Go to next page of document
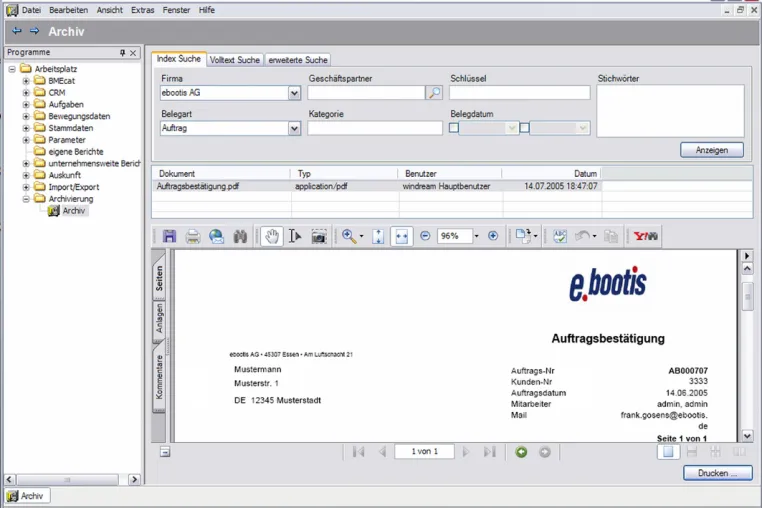Viewport: 762px width, 508px height. pos(466,452)
